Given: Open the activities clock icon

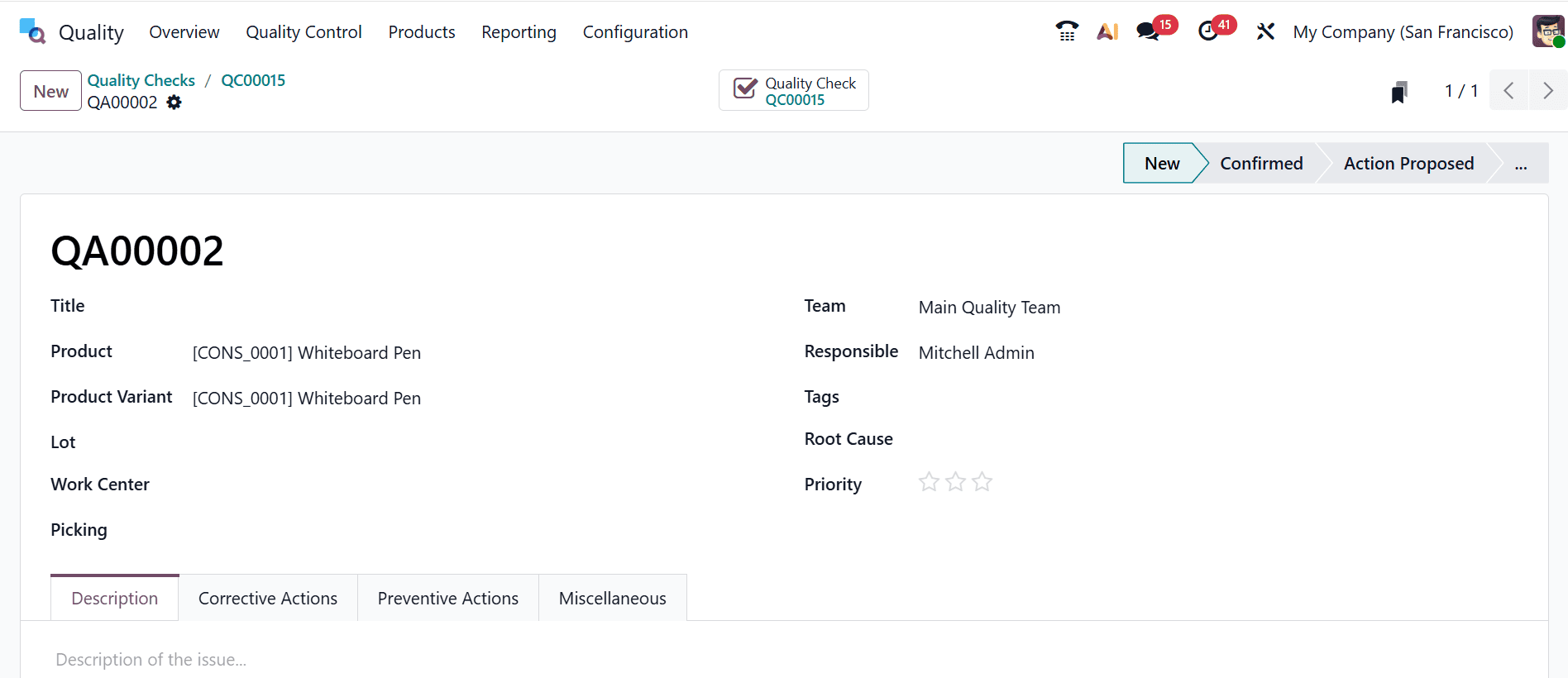Looking at the screenshot, I should [x=1208, y=31].
